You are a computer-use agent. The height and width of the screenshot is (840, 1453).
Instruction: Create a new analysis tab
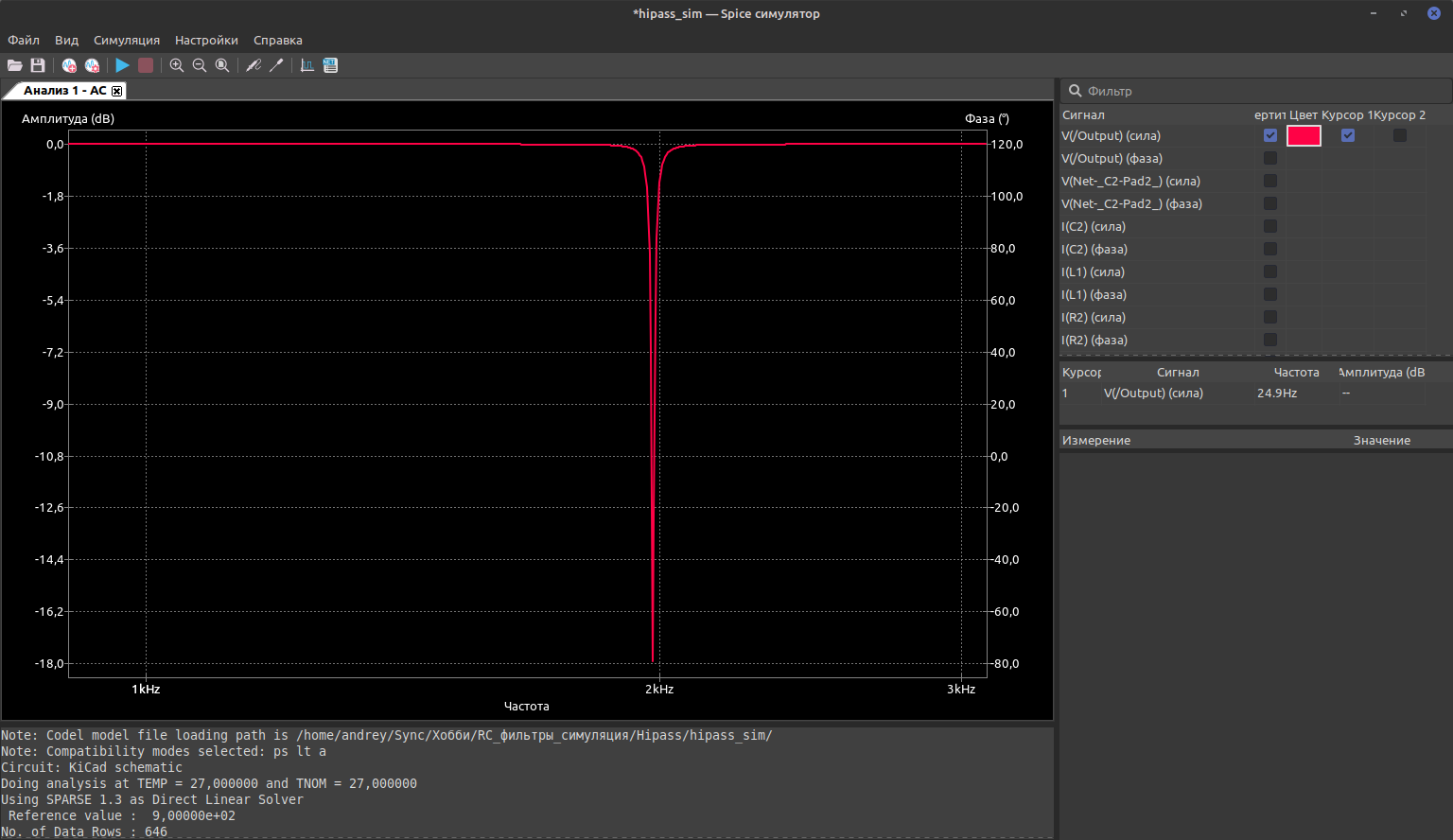pyautogui.click(x=69, y=65)
